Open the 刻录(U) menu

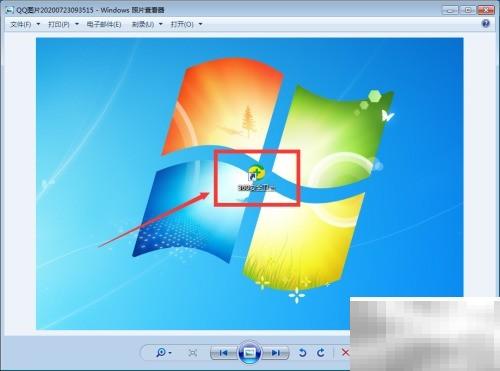point(143,24)
